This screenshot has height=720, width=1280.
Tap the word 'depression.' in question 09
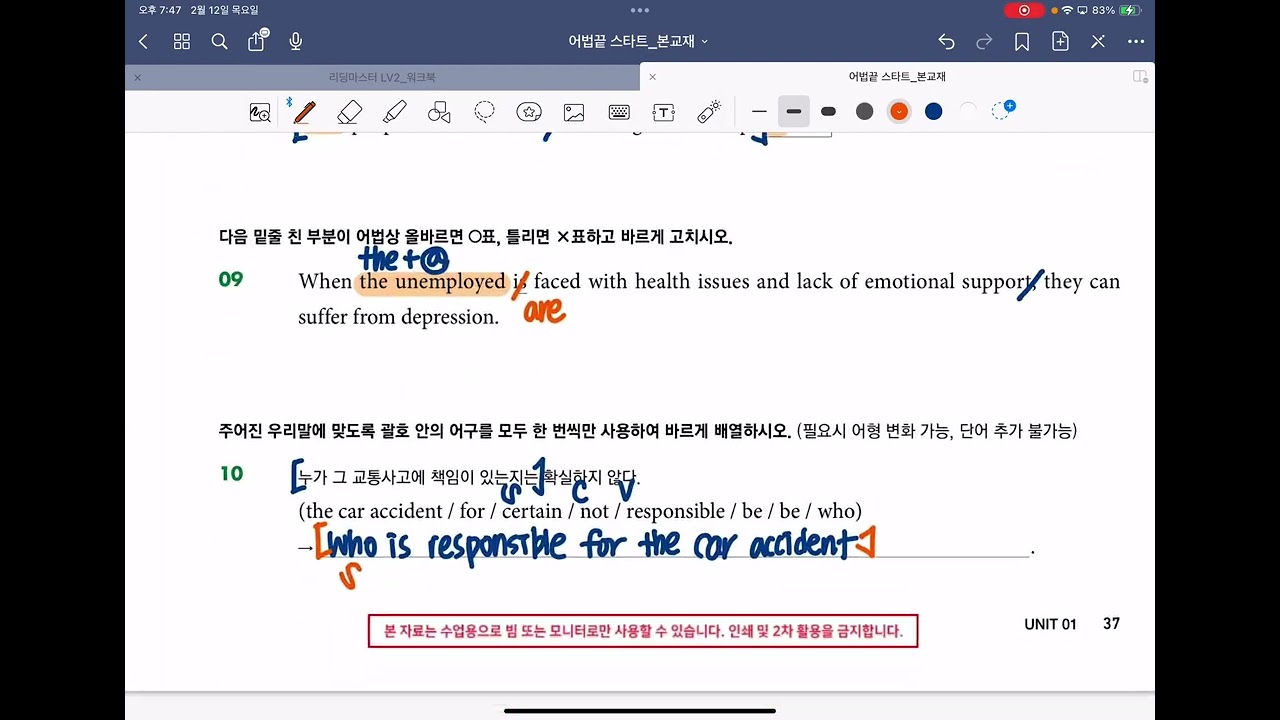coord(450,318)
